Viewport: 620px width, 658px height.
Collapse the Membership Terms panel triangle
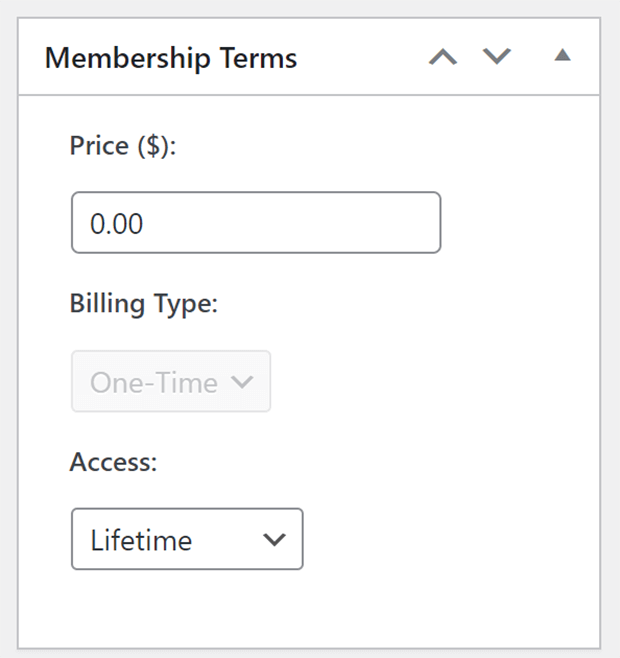(562, 55)
